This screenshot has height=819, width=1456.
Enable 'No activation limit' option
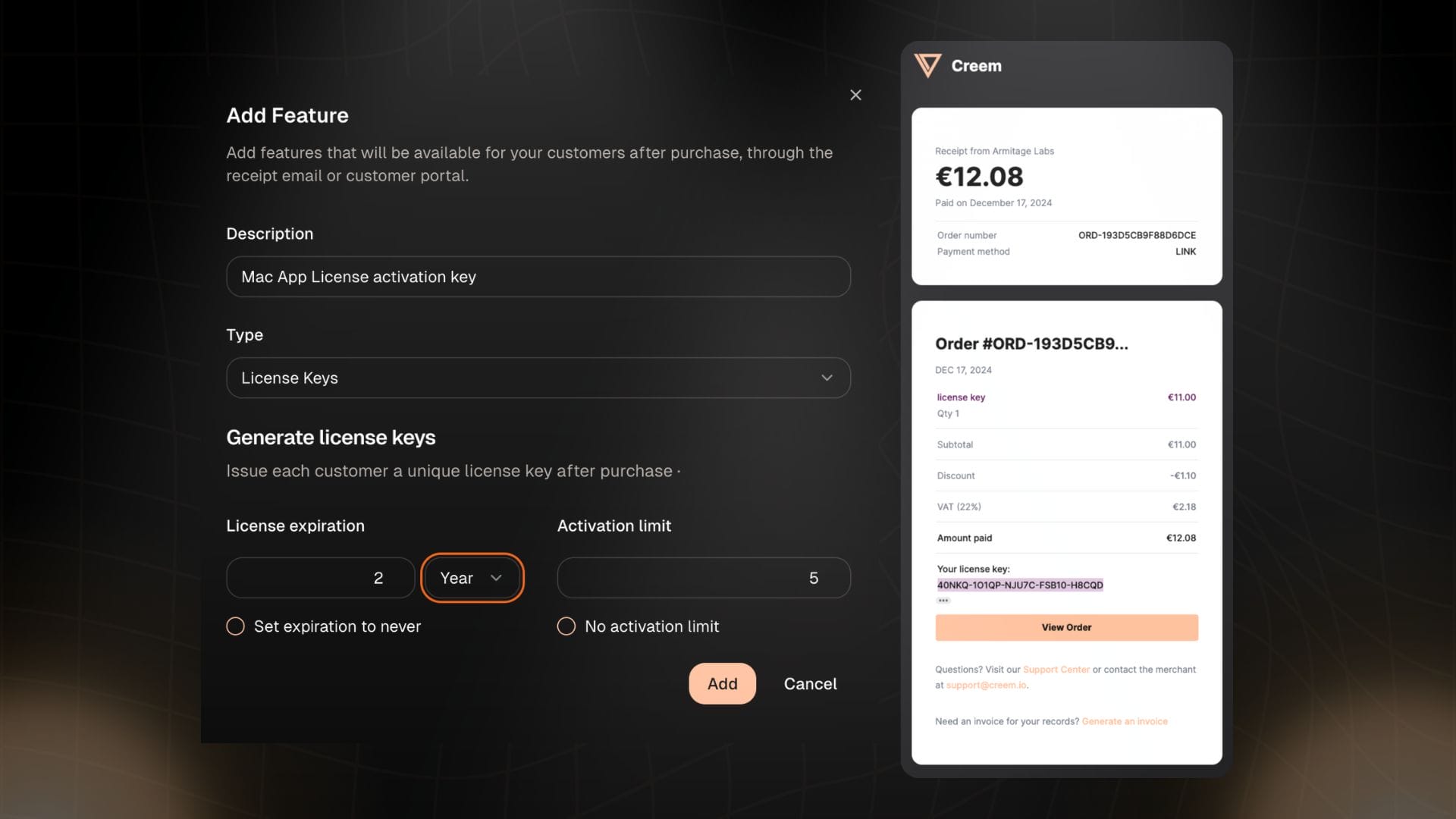pos(566,626)
